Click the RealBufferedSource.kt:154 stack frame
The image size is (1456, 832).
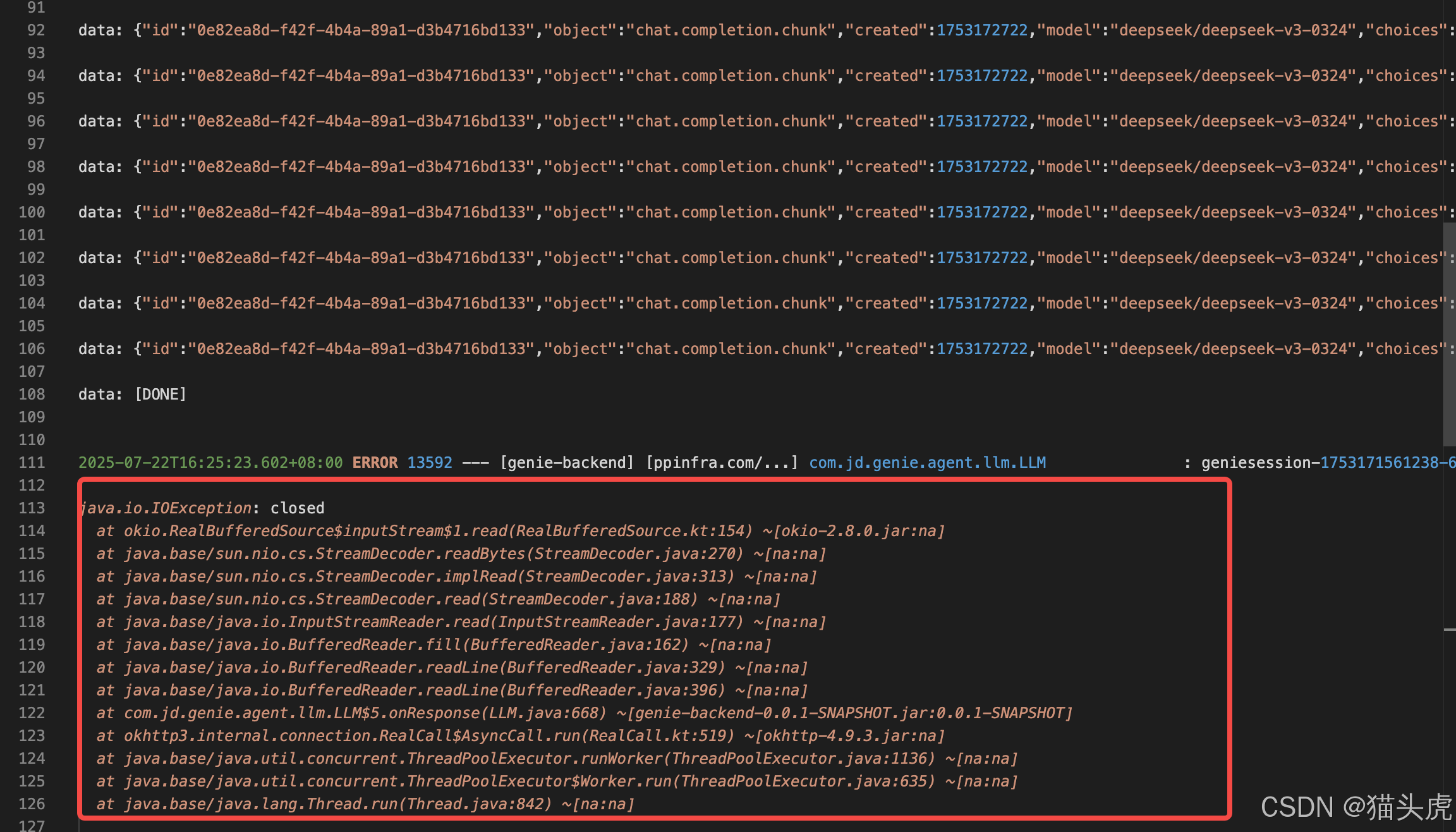coord(521,531)
